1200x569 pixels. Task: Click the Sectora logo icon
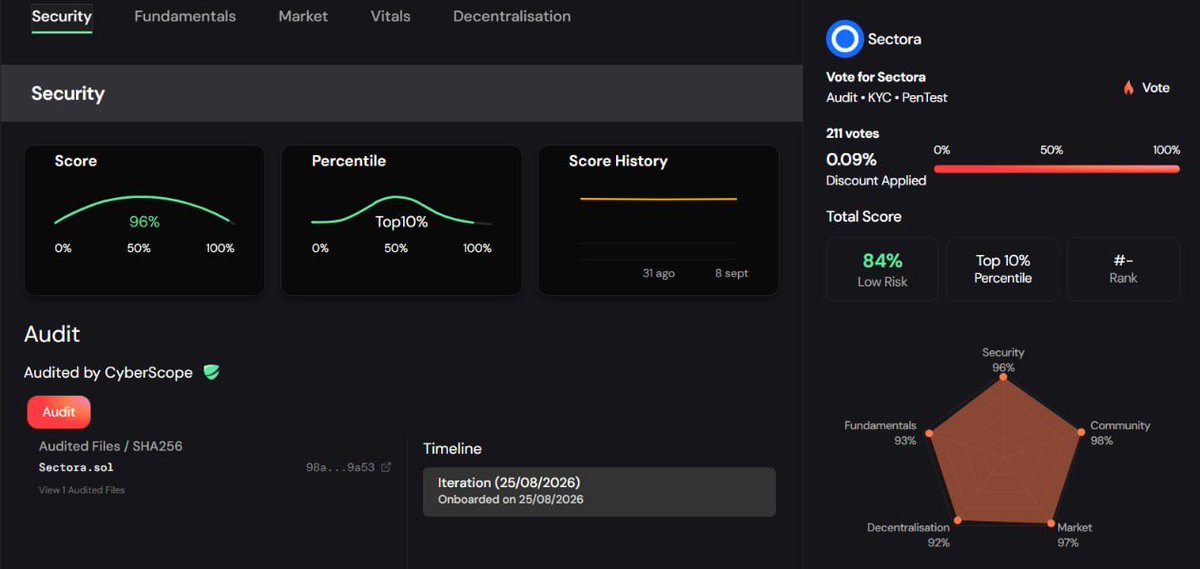pyautogui.click(x=844, y=39)
